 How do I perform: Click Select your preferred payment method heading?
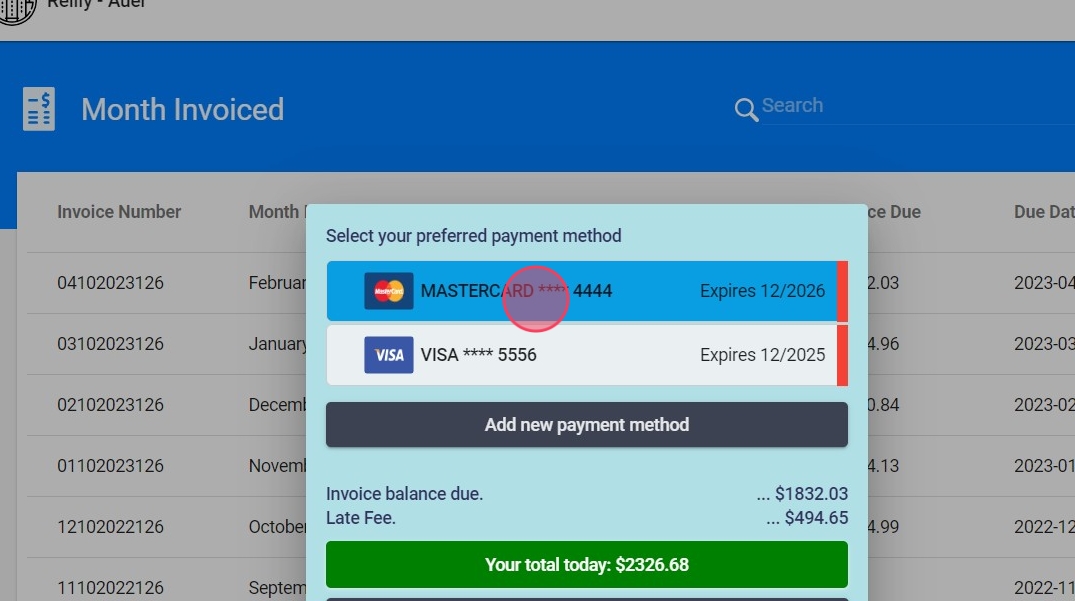click(x=474, y=236)
